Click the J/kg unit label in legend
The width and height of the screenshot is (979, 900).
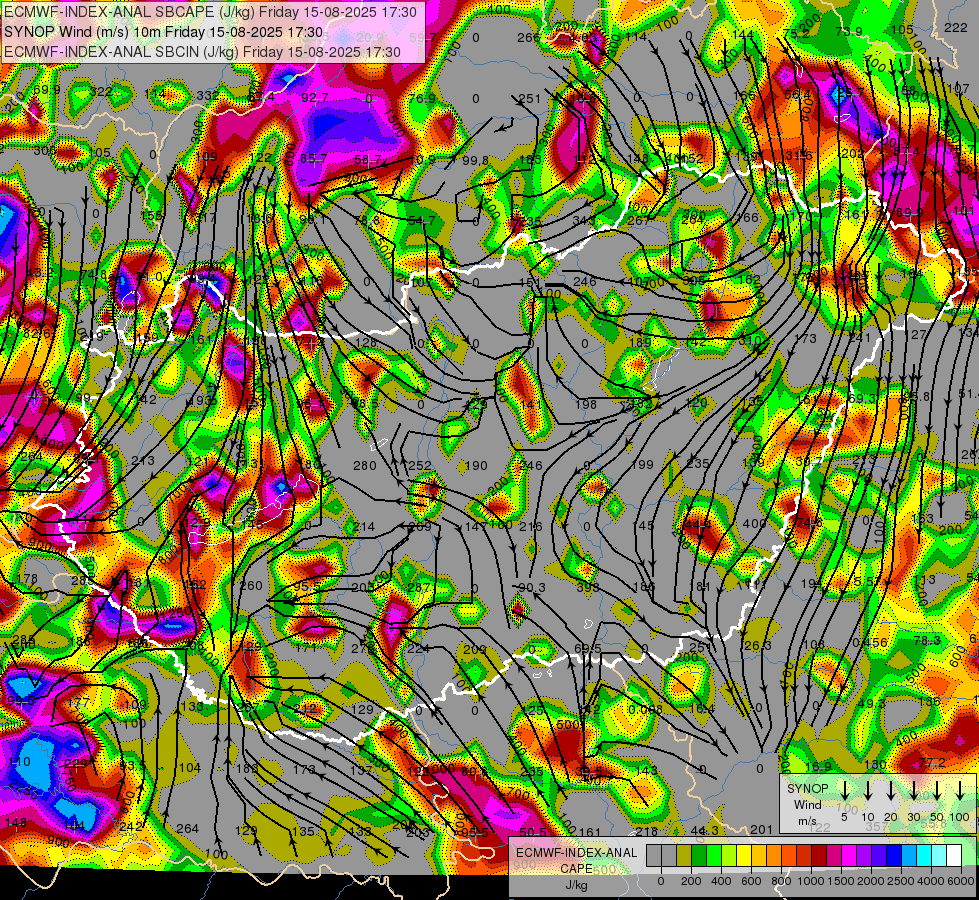[x=576, y=885]
